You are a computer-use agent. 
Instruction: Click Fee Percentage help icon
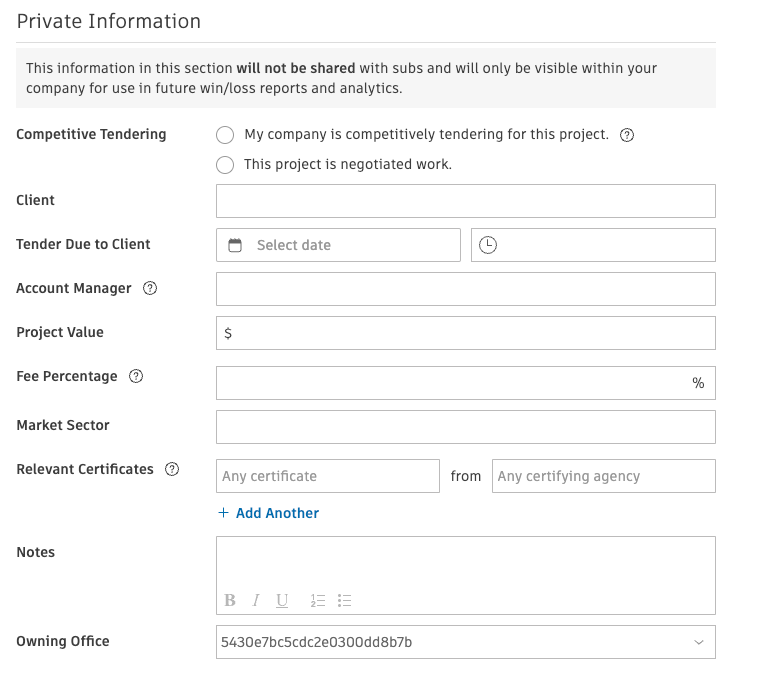[x=136, y=376]
